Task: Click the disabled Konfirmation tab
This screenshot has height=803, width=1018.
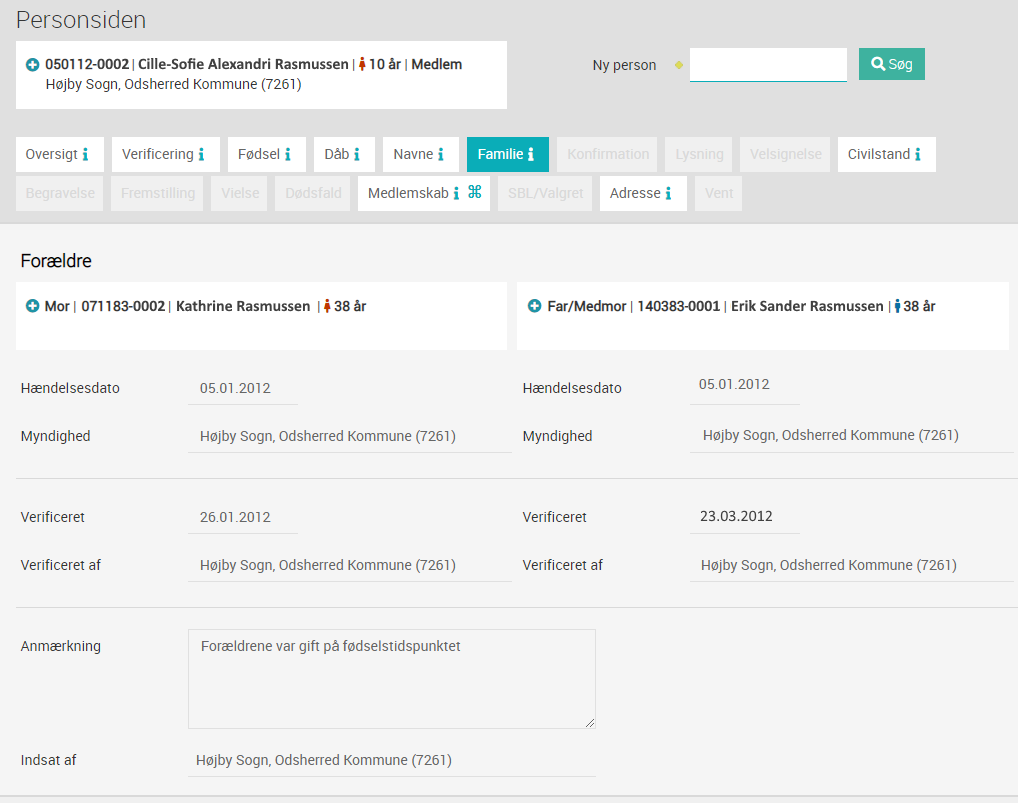Action: point(607,154)
